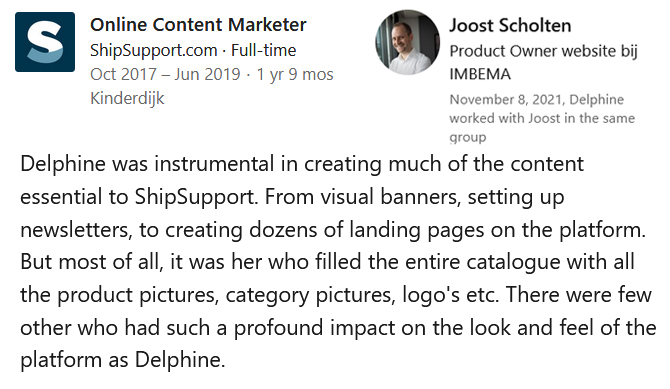Click the Kinderdijk location text
The width and height of the screenshot is (670, 389).
(x=127, y=98)
